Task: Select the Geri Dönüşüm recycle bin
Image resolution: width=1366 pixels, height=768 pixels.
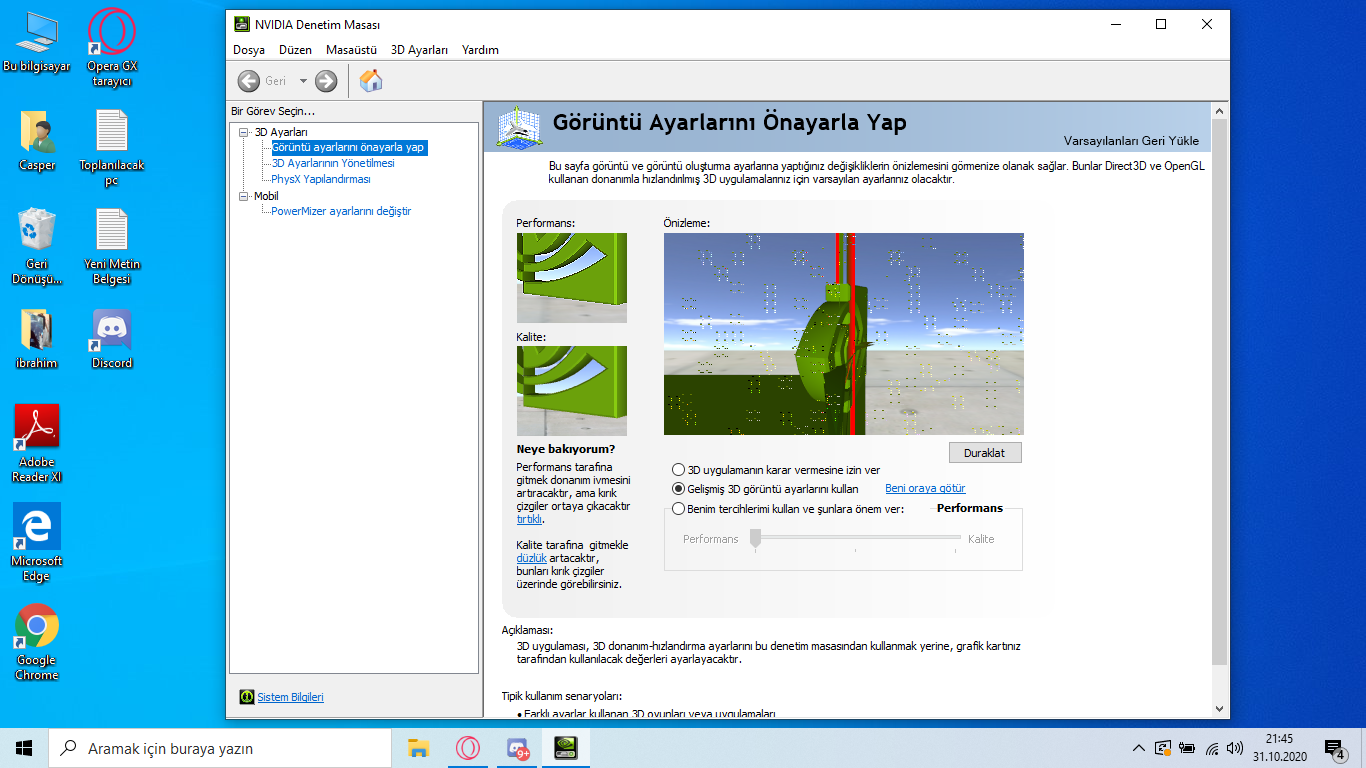Action: click(x=37, y=246)
